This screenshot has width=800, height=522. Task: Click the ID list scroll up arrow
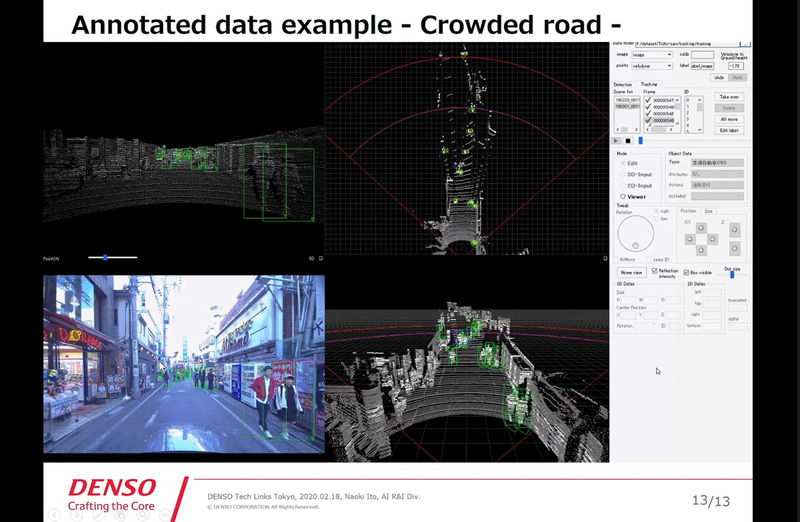click(699, 100)
